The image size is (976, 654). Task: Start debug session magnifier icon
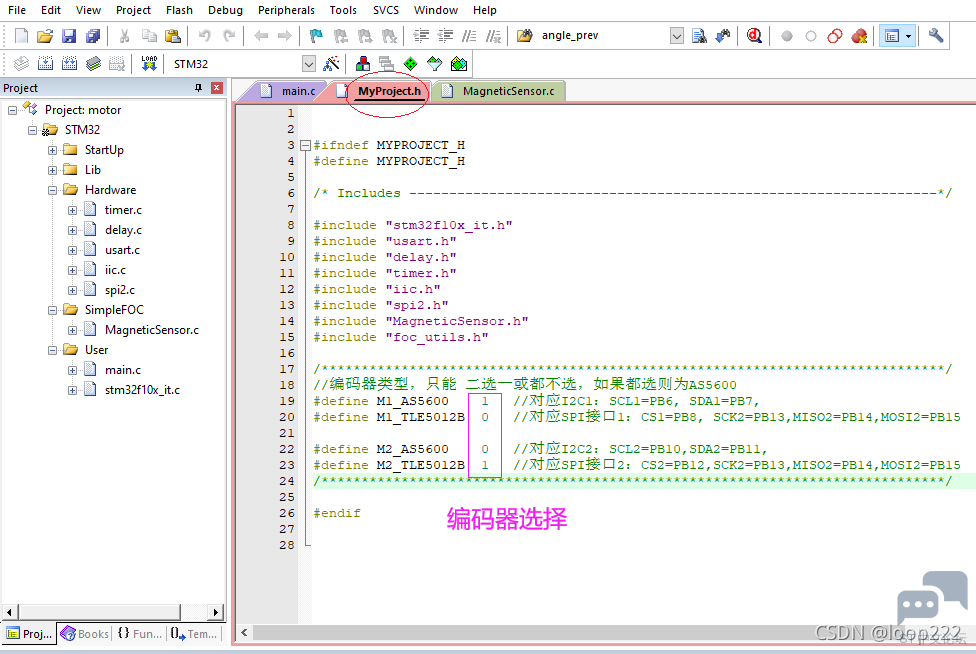point(754,36)
